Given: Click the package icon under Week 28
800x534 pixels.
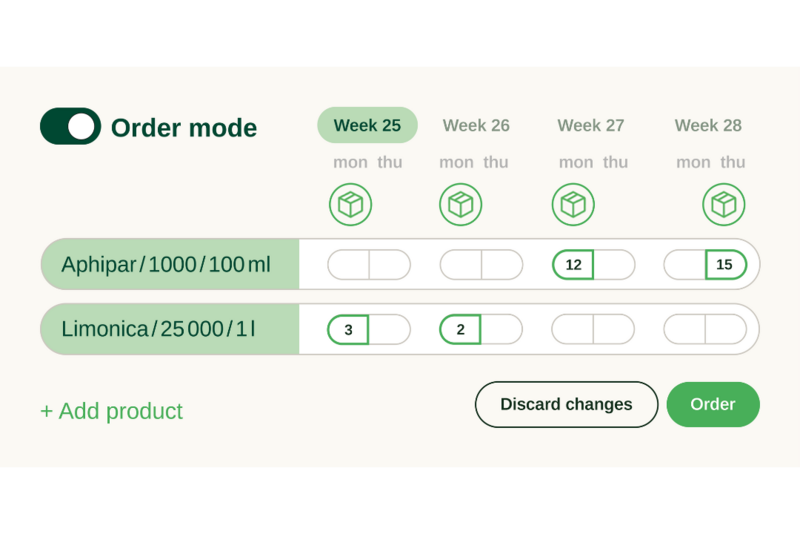Looking at the screenshot, I should click(x=723, y=204).
